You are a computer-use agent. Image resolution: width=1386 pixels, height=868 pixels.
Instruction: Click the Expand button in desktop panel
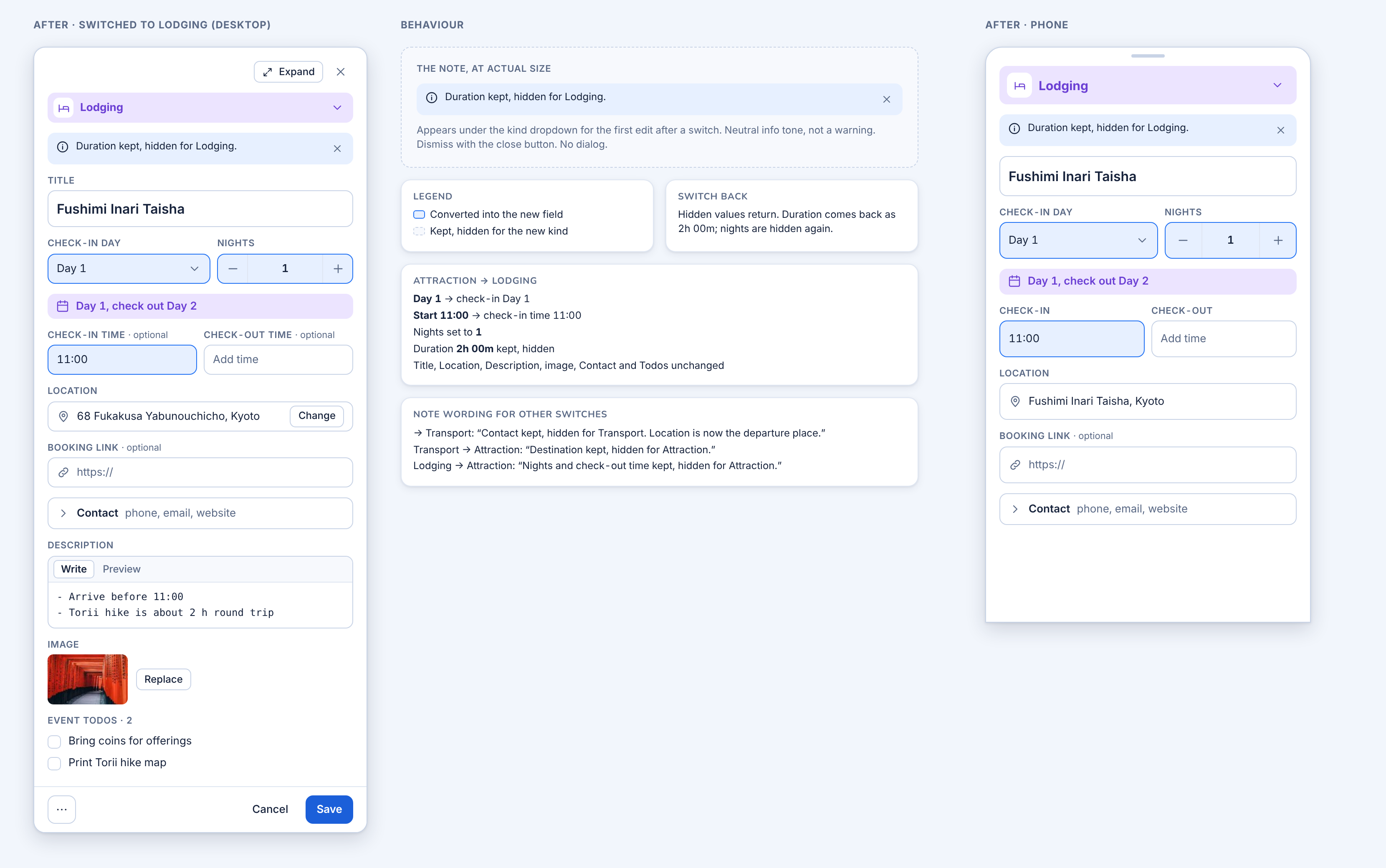point(288,72)
